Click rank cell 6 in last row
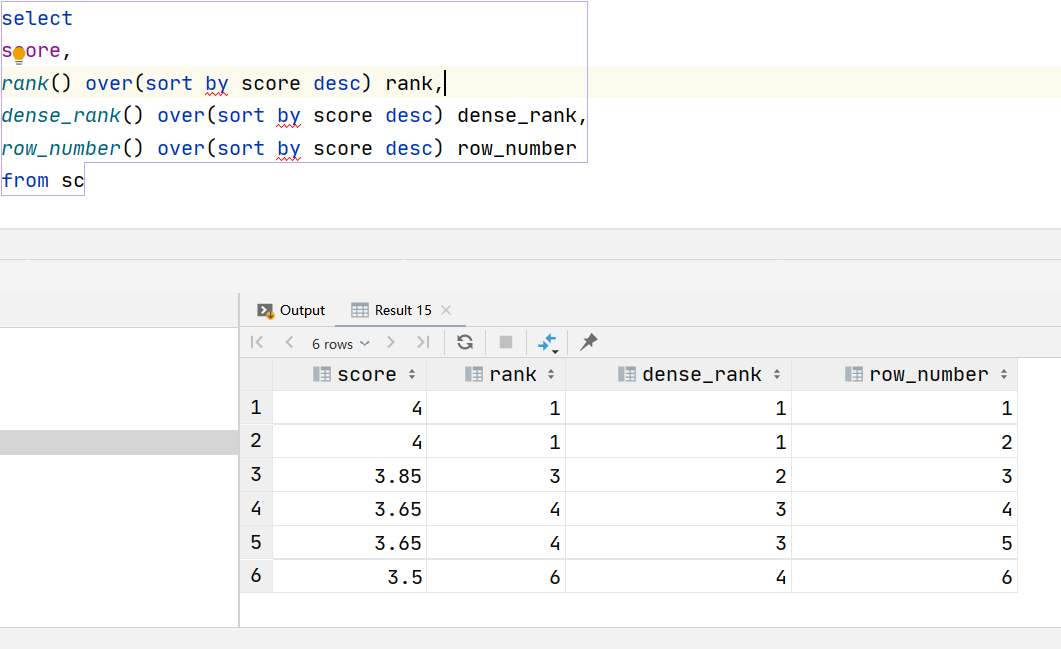This screenshot has height=649, width=1061. point(496,577)
